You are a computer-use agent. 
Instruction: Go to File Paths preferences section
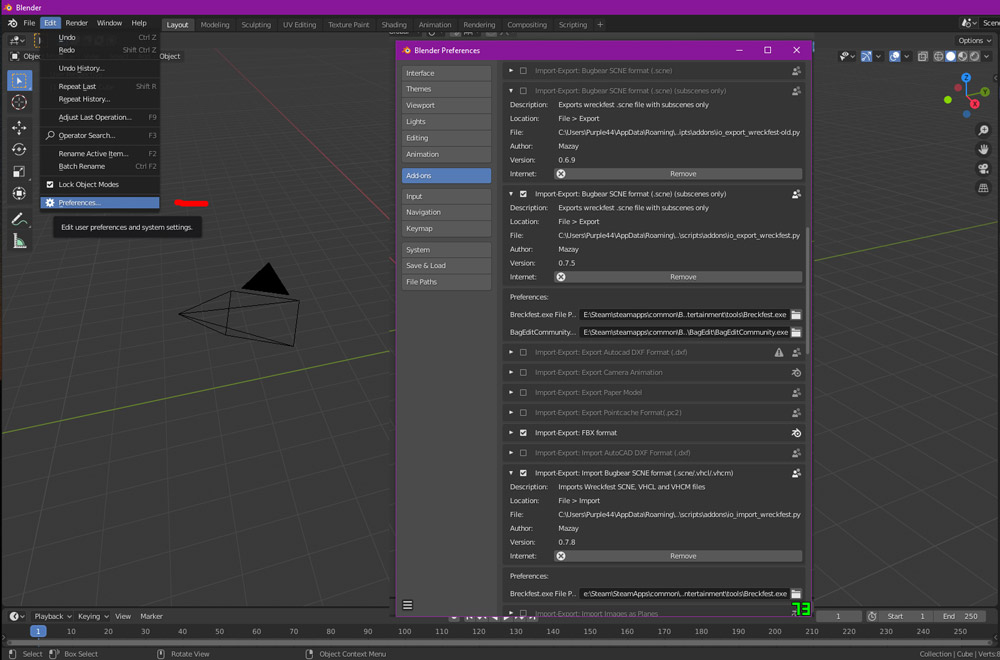446,282
